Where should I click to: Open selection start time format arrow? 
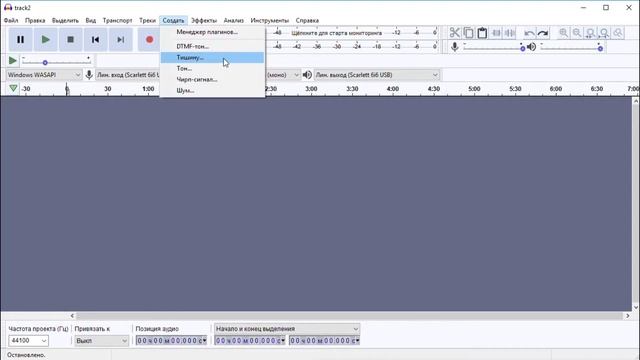click(x=282, y=340)
